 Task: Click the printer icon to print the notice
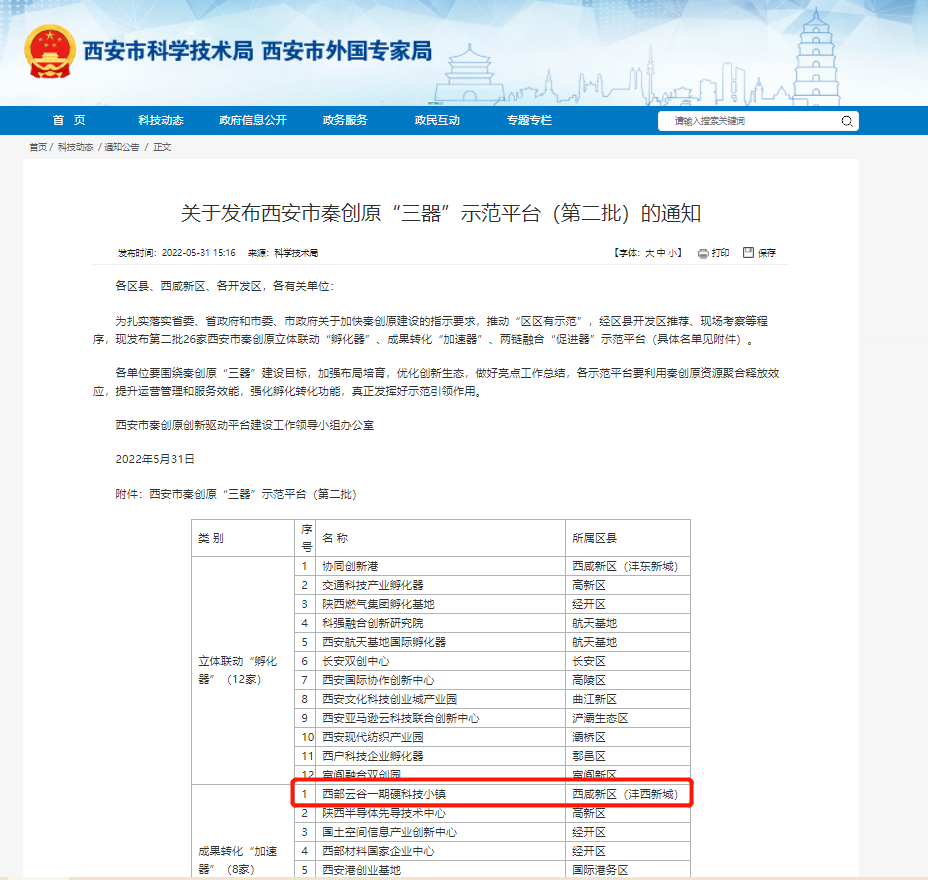coord(702,253)
